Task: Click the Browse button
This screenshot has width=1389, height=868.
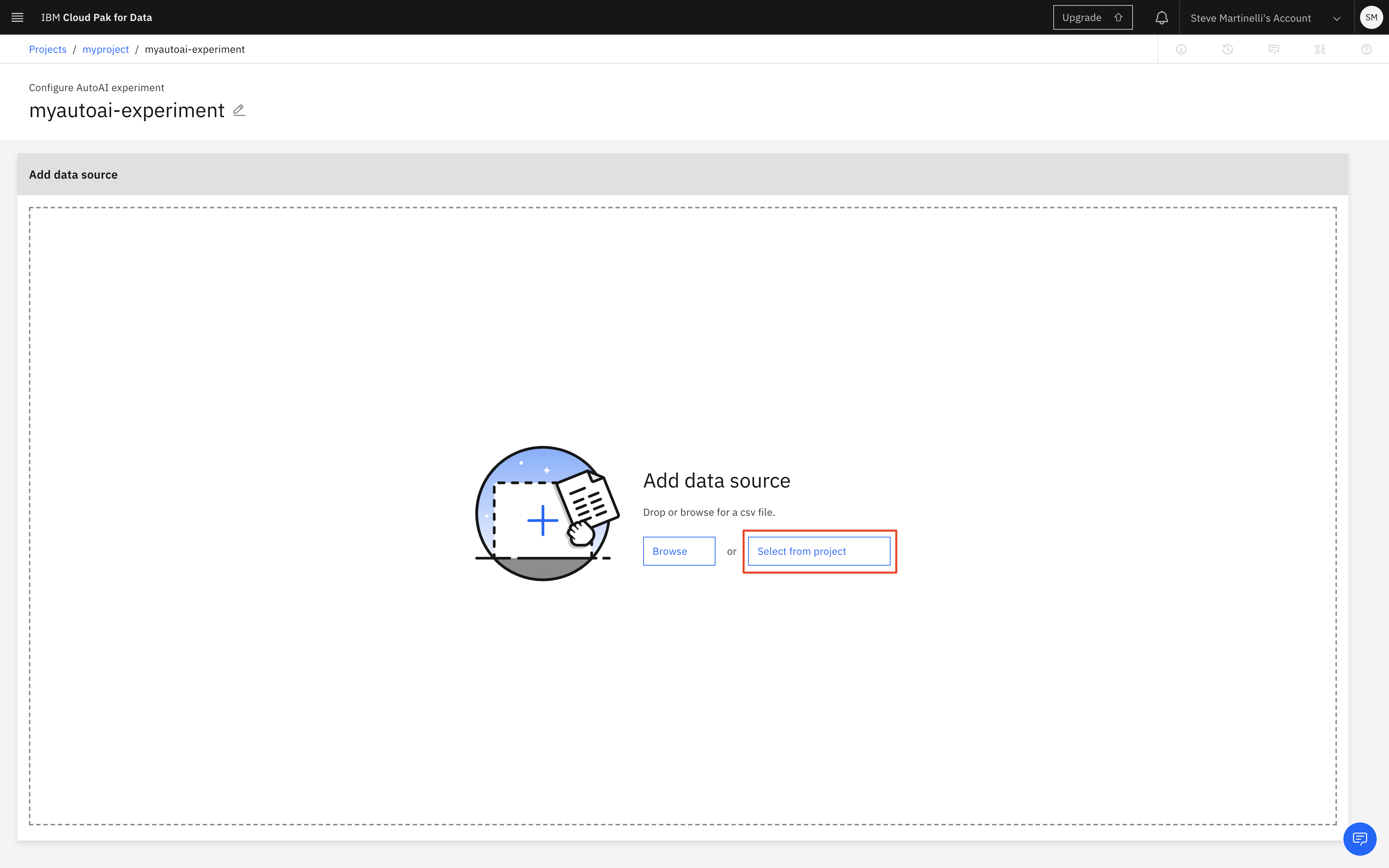Action: pos(679,551)
